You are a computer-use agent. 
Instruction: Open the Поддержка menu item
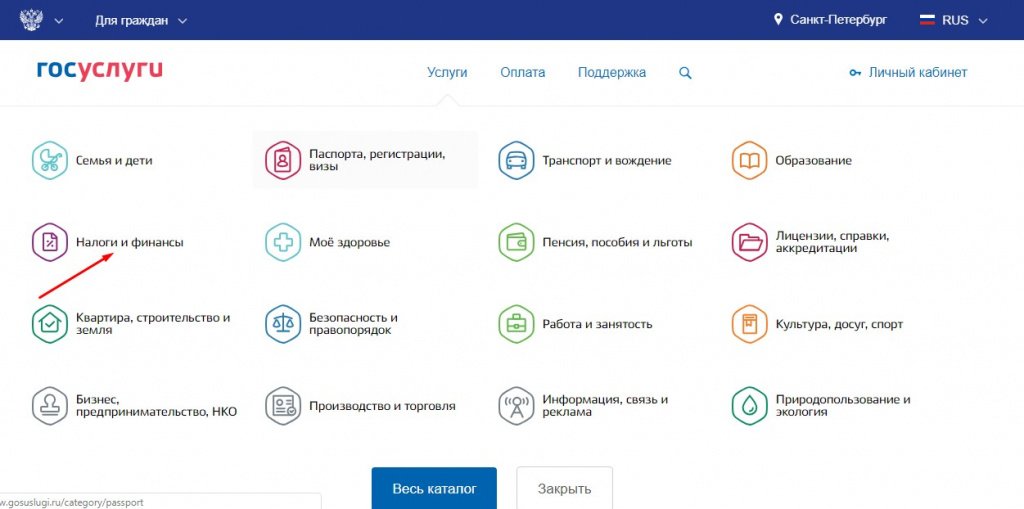pyautogui.click(x=612, y=73)
